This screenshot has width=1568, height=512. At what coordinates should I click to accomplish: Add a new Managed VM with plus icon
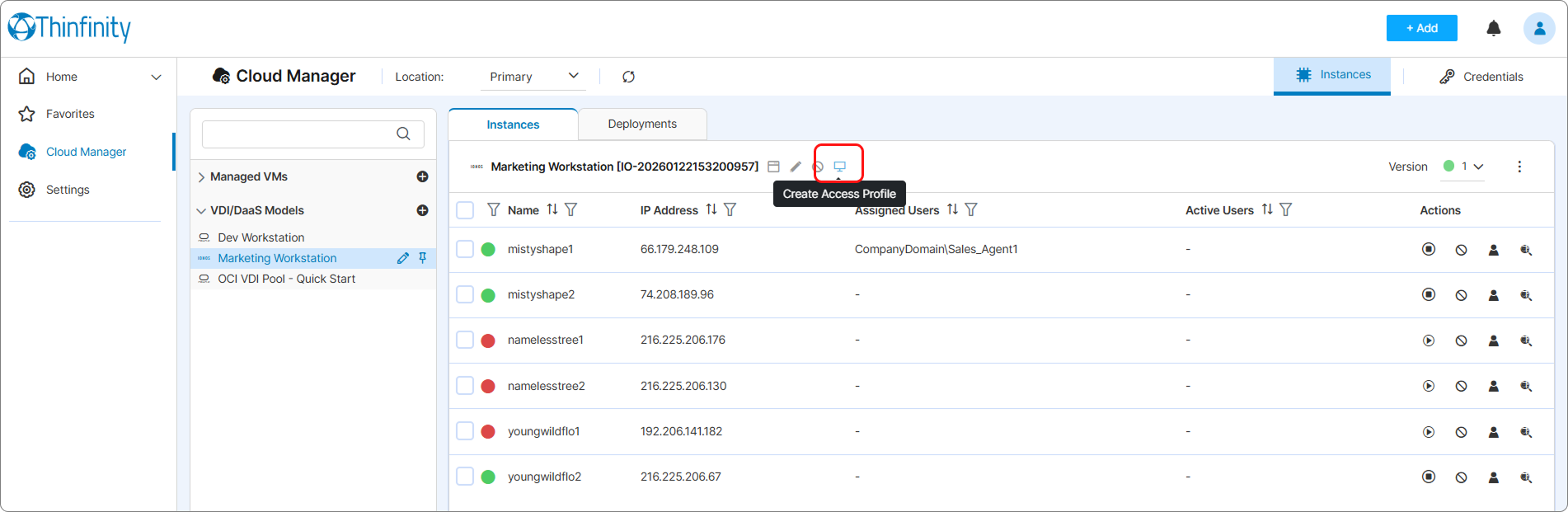click(x=422, y=176)
